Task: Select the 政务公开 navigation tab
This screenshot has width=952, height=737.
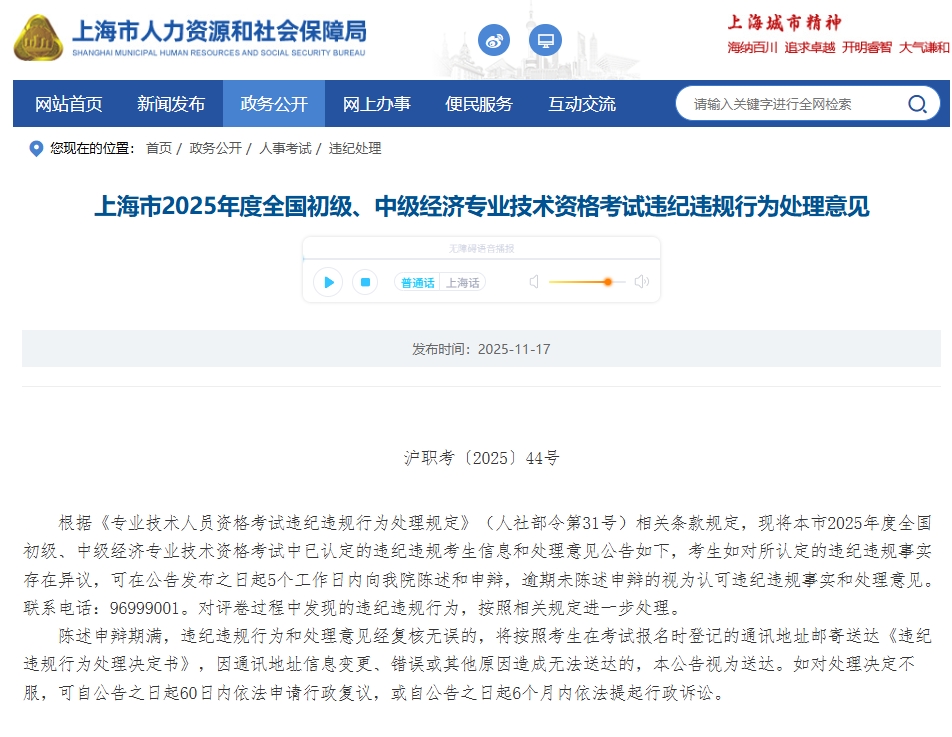Action: (274, 104)
